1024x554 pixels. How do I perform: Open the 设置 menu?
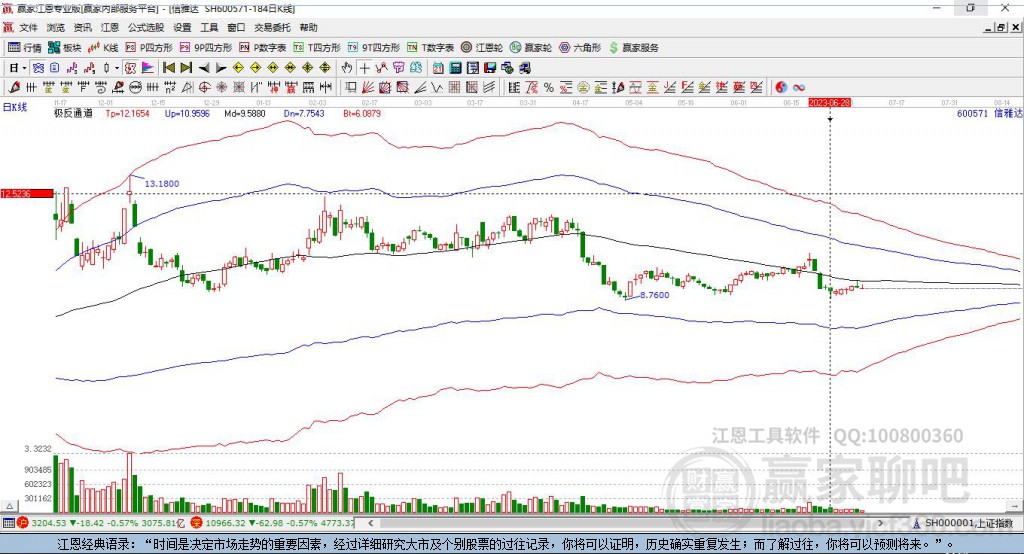point(182,27)
